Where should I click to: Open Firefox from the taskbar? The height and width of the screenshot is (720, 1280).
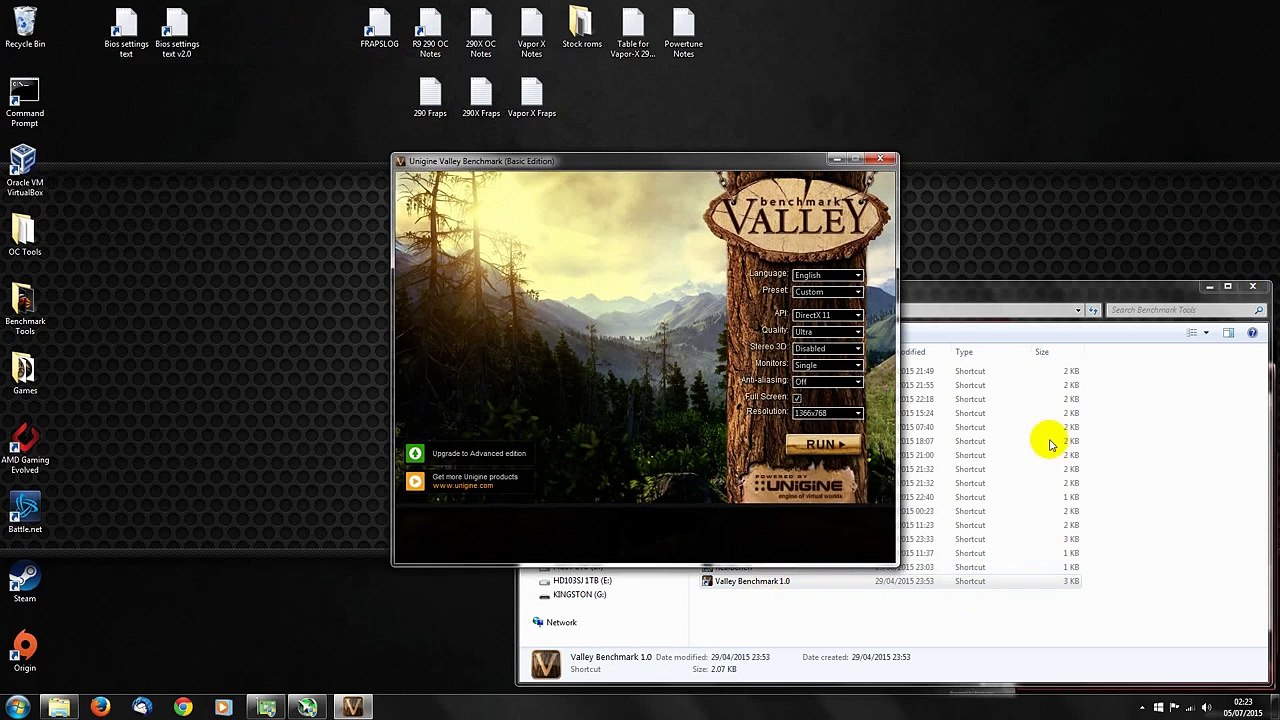[100, 707]
